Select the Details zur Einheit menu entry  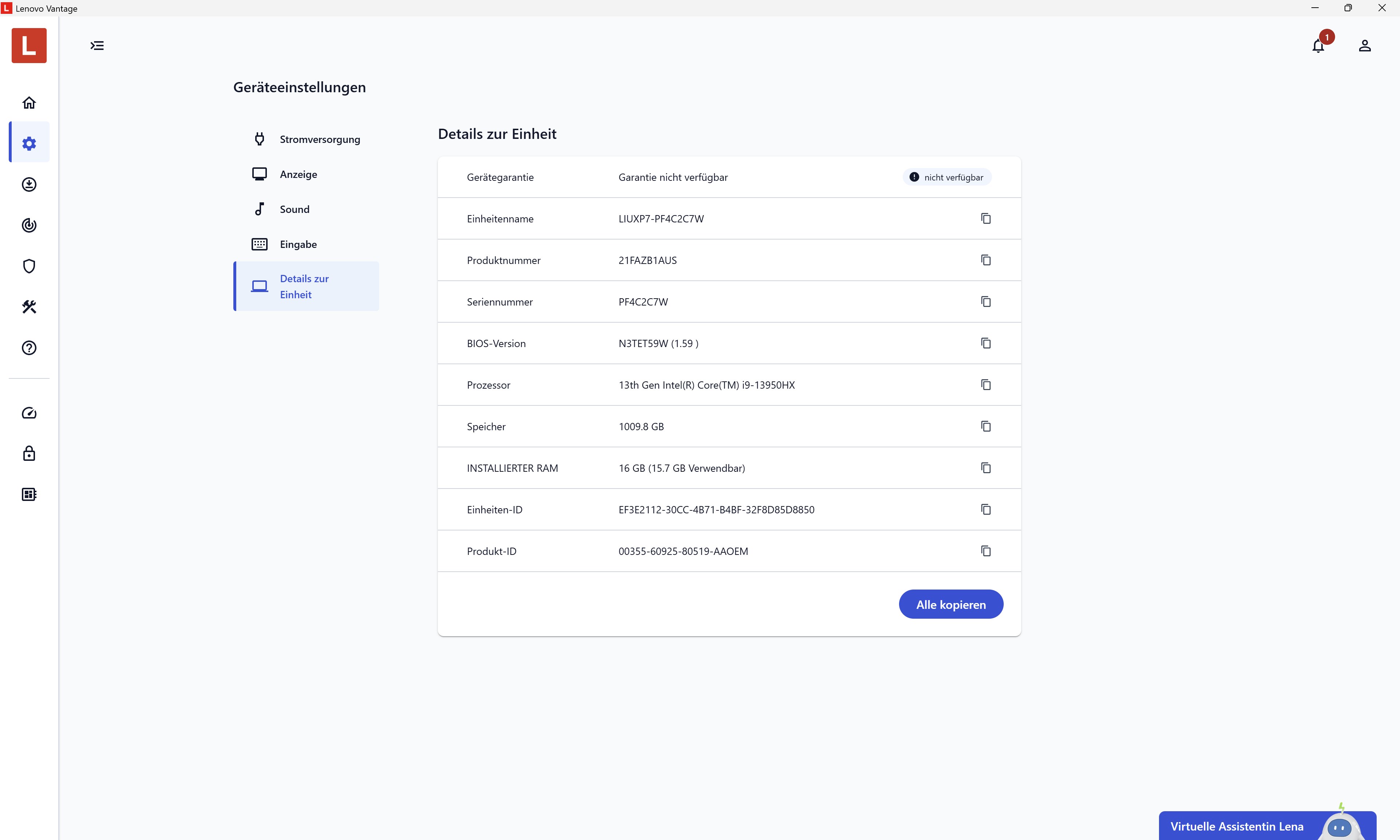click(306, 287)
